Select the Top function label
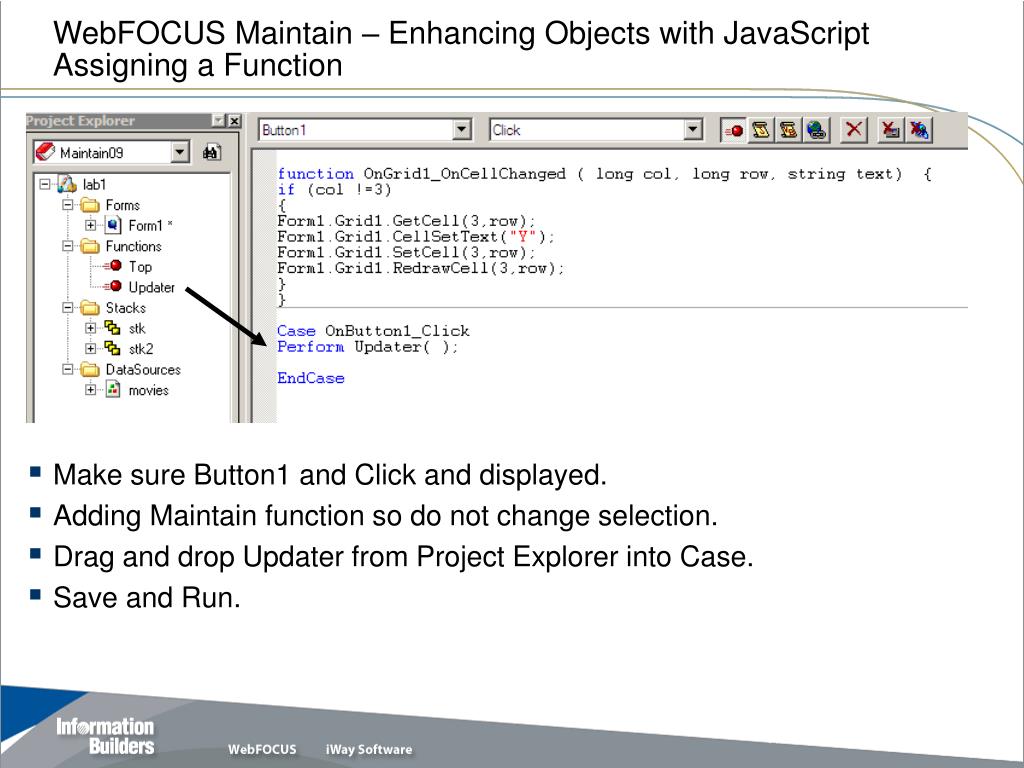1024x768 pixels. [140, 266]
